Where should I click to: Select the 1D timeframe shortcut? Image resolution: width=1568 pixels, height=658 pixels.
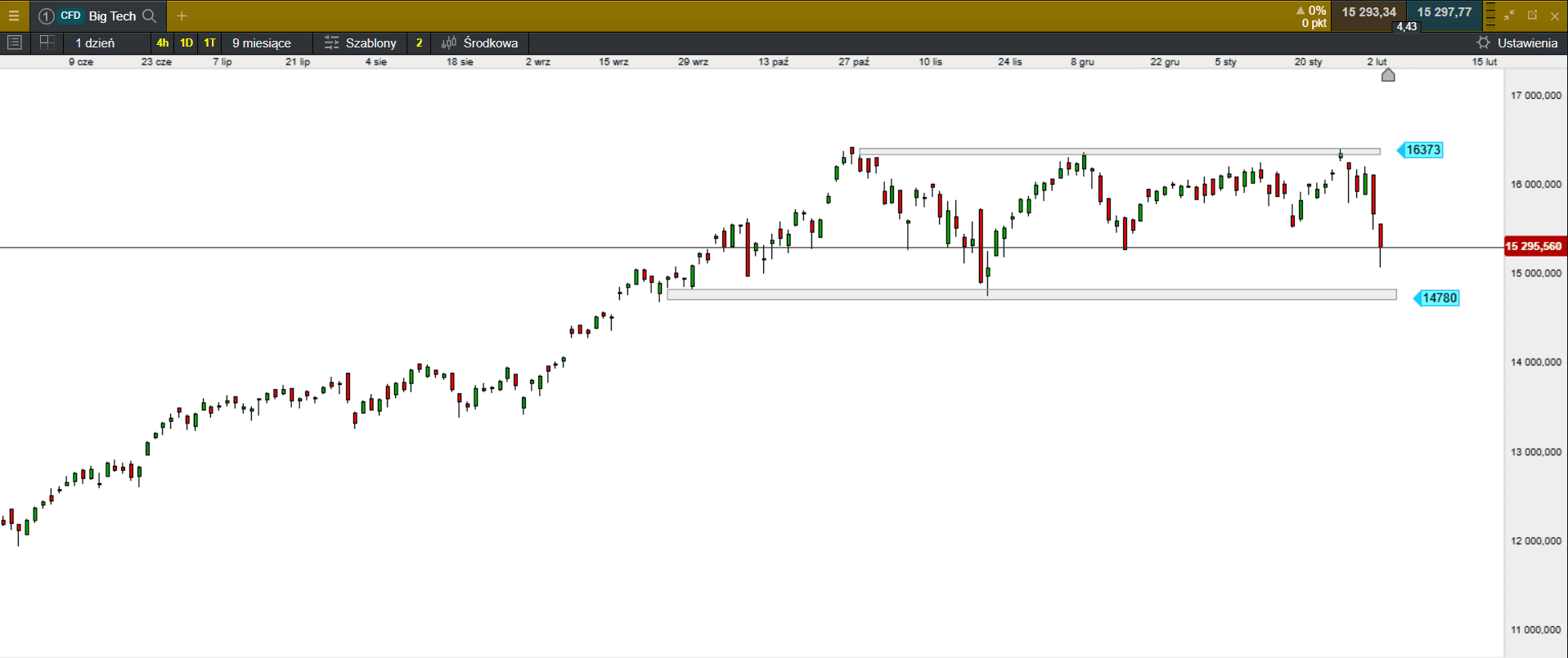(x=186, y=43)
